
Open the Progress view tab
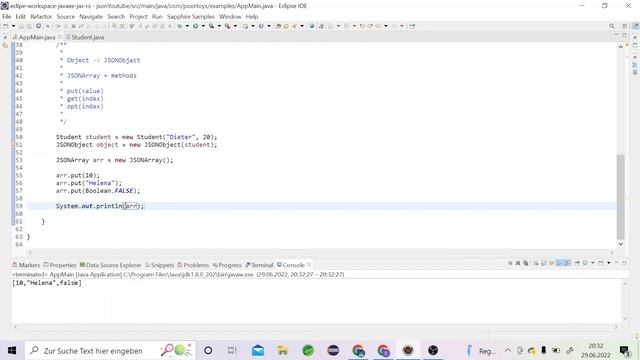coord(227,265)
